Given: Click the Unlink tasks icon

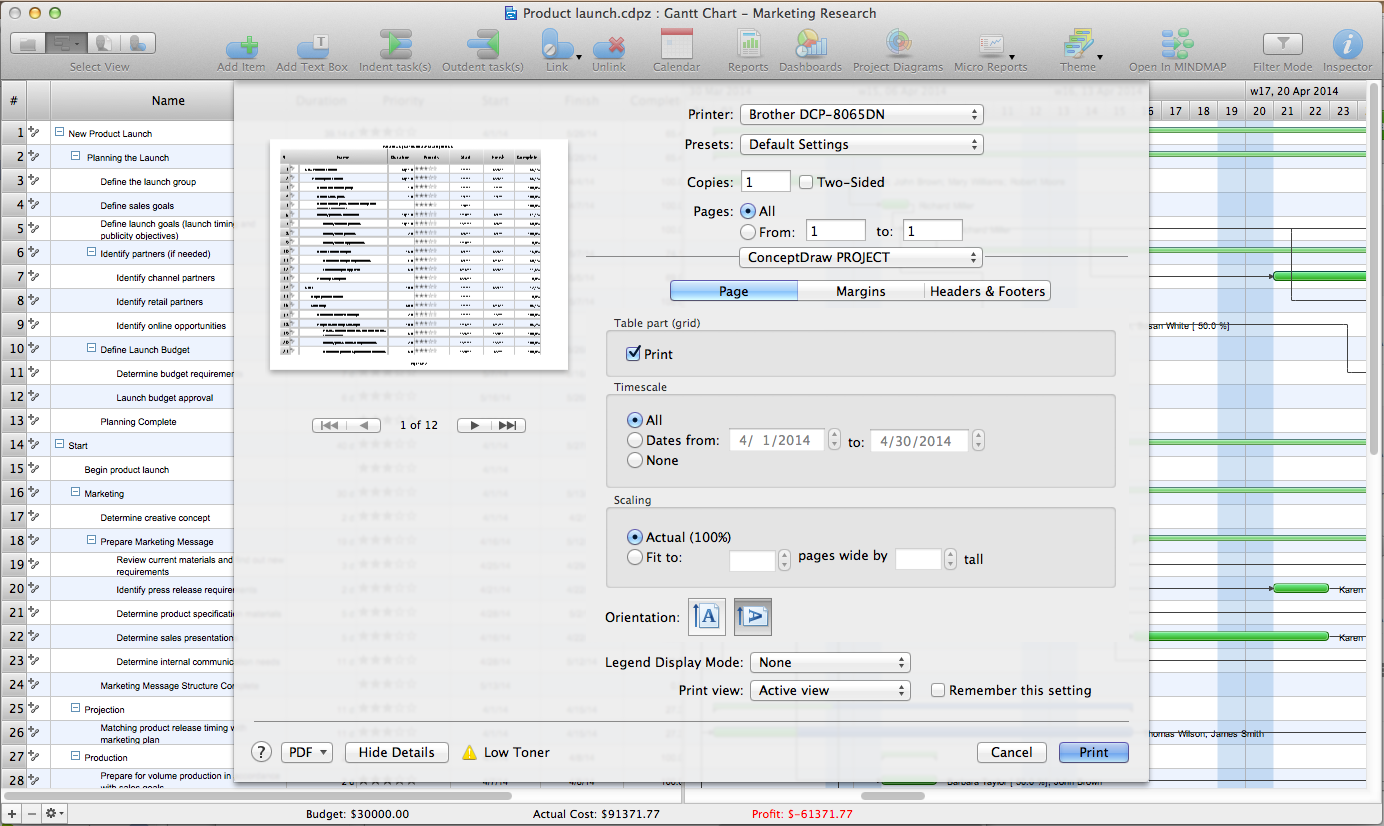Looking at the screenshot, I should (609, 46).
